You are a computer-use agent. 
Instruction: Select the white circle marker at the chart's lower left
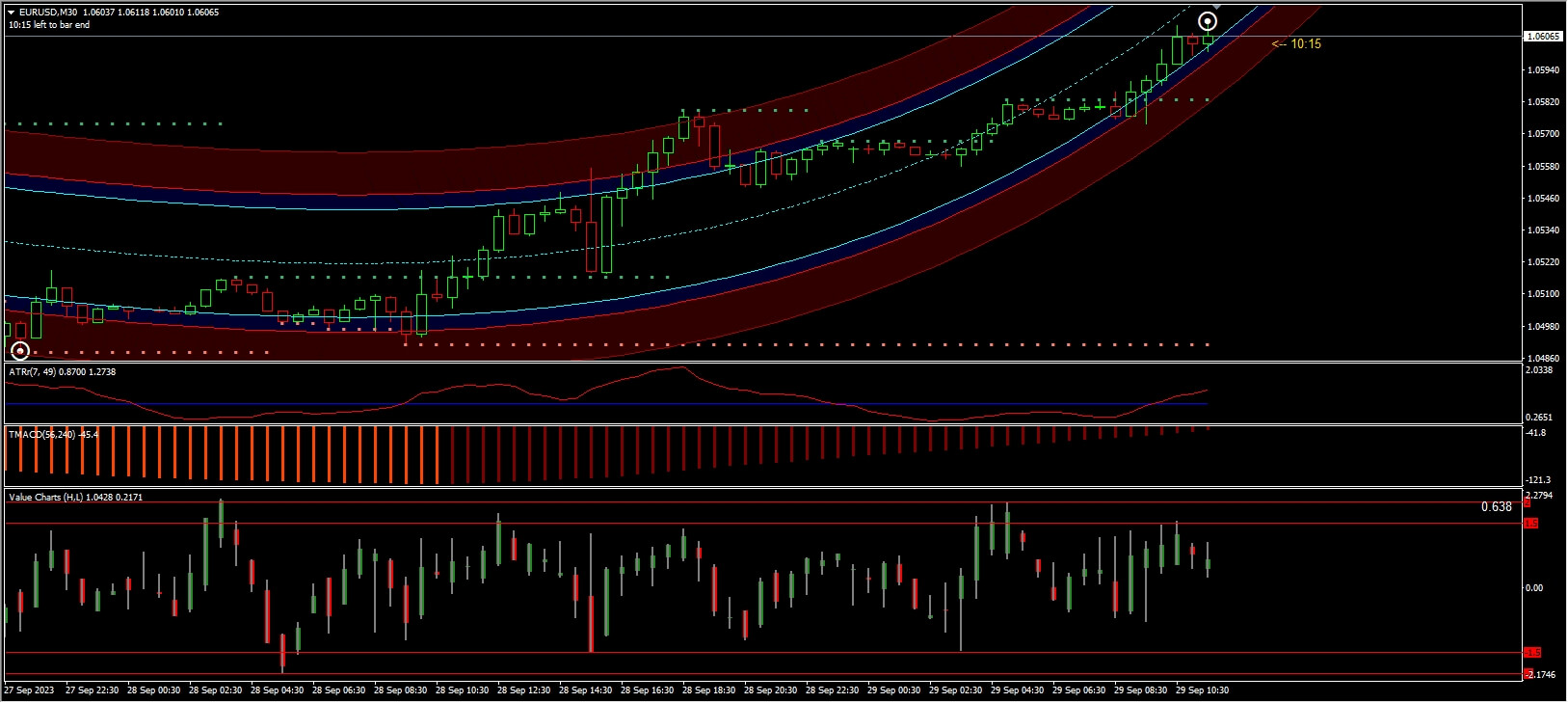click(x=20, y=351)
